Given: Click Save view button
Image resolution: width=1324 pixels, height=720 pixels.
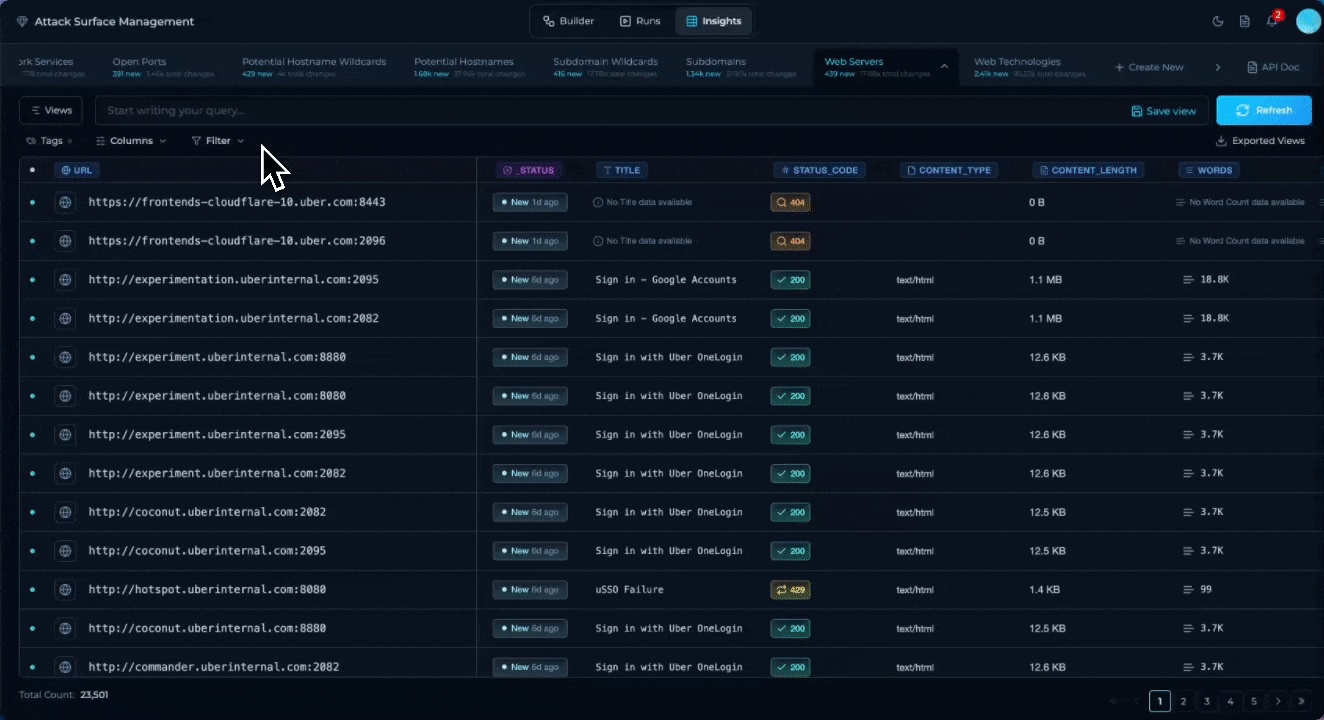Looking at the screenshot, I should pyautogui.click(x=1163, y=111).
